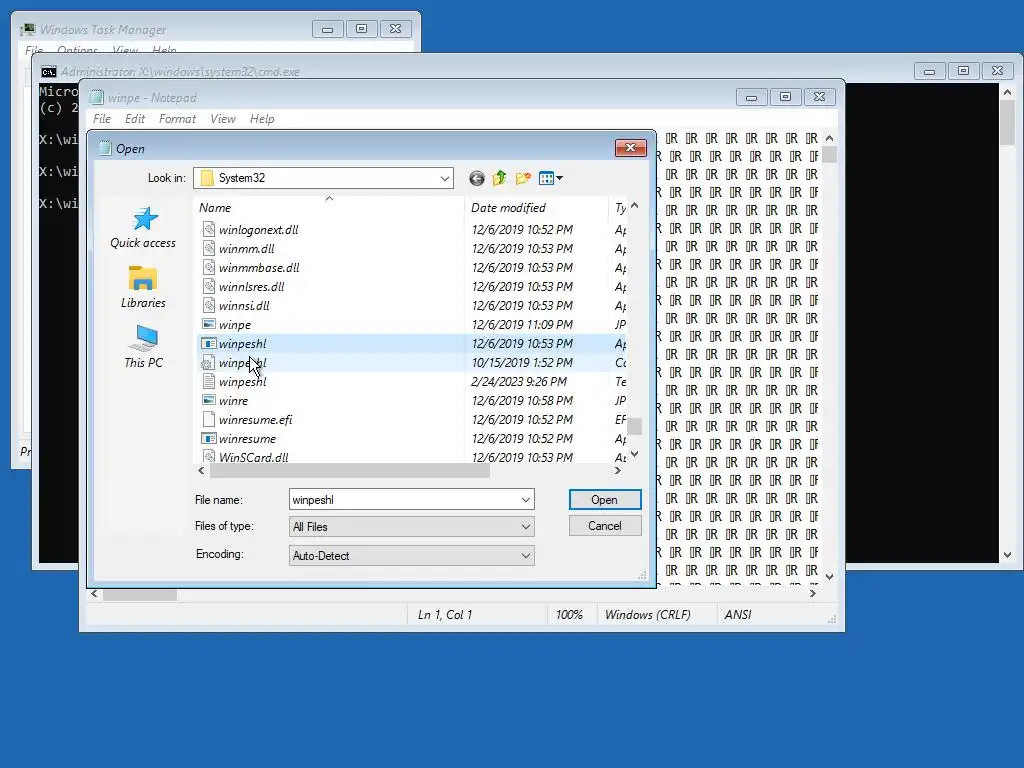Click Ln 1, Col 1 status entry
The image size is (1024, 768).
tap(445, 615)
